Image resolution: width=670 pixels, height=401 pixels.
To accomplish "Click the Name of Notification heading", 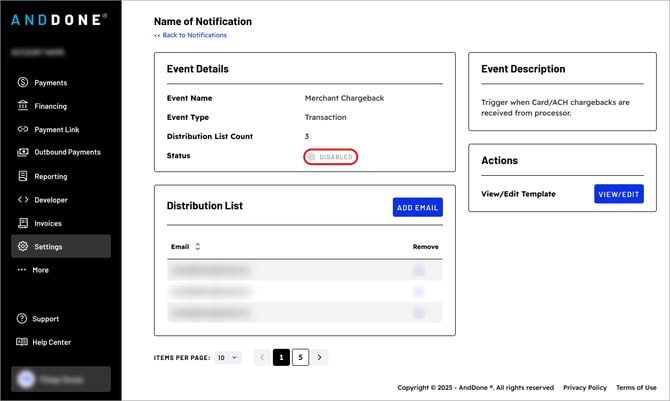I will (x=203, y=21).
